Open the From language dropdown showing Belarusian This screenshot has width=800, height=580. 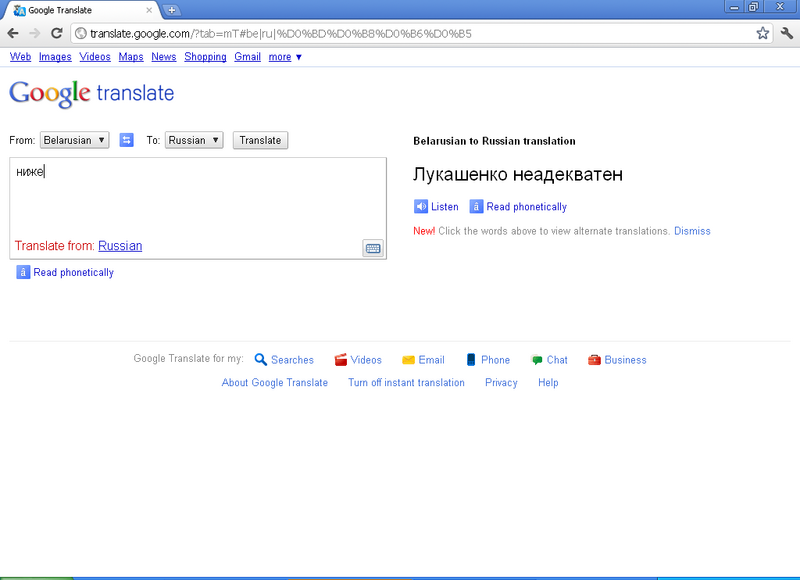pyautogui.click(x=74, y=140)
